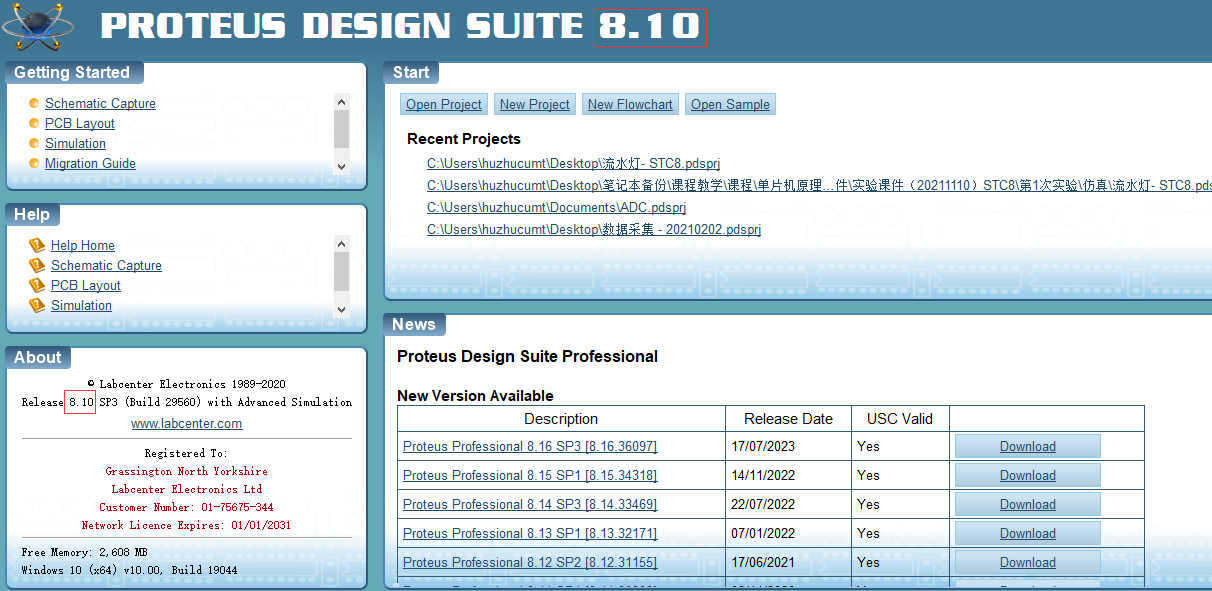Click Free Memory: 2,608 MB text
1212x591 pixels.
[84, 552]
